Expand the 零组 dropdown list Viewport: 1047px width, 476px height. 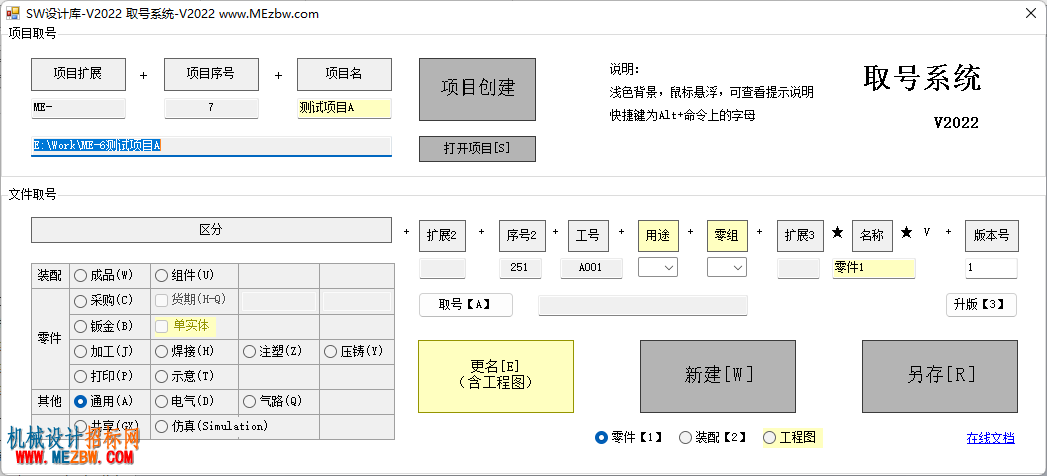pyautogui.click(x=727, y=267)
